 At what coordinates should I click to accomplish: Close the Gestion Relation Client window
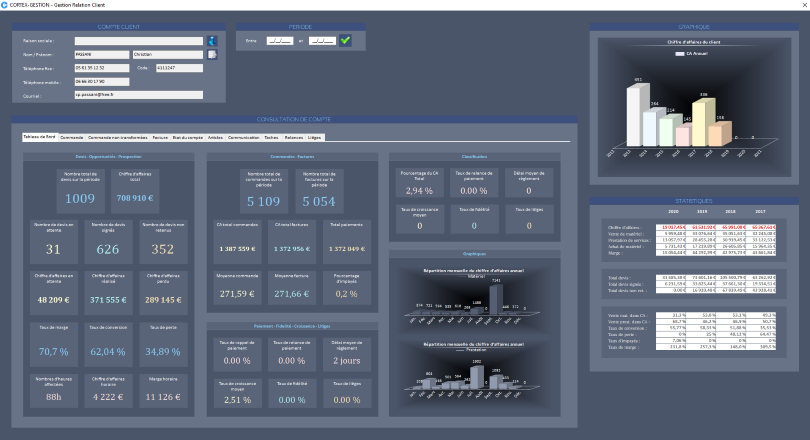point(804,5)
